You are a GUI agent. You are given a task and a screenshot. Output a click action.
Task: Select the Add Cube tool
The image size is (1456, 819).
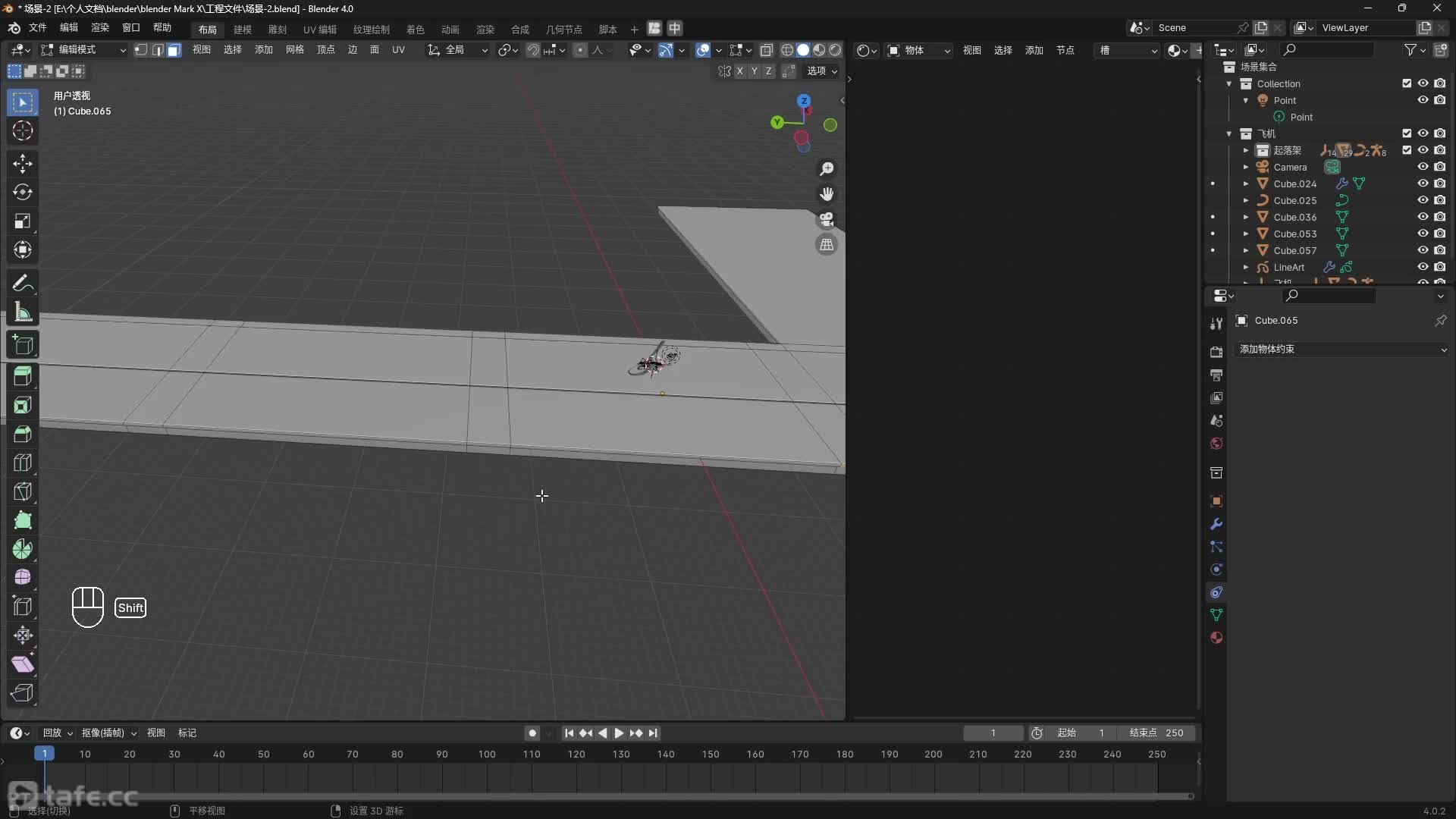click(x=23, y=345)
